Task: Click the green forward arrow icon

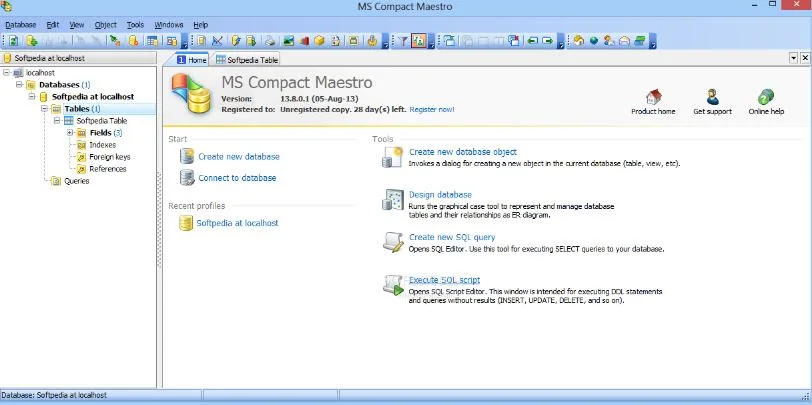Action: (547, 41)
